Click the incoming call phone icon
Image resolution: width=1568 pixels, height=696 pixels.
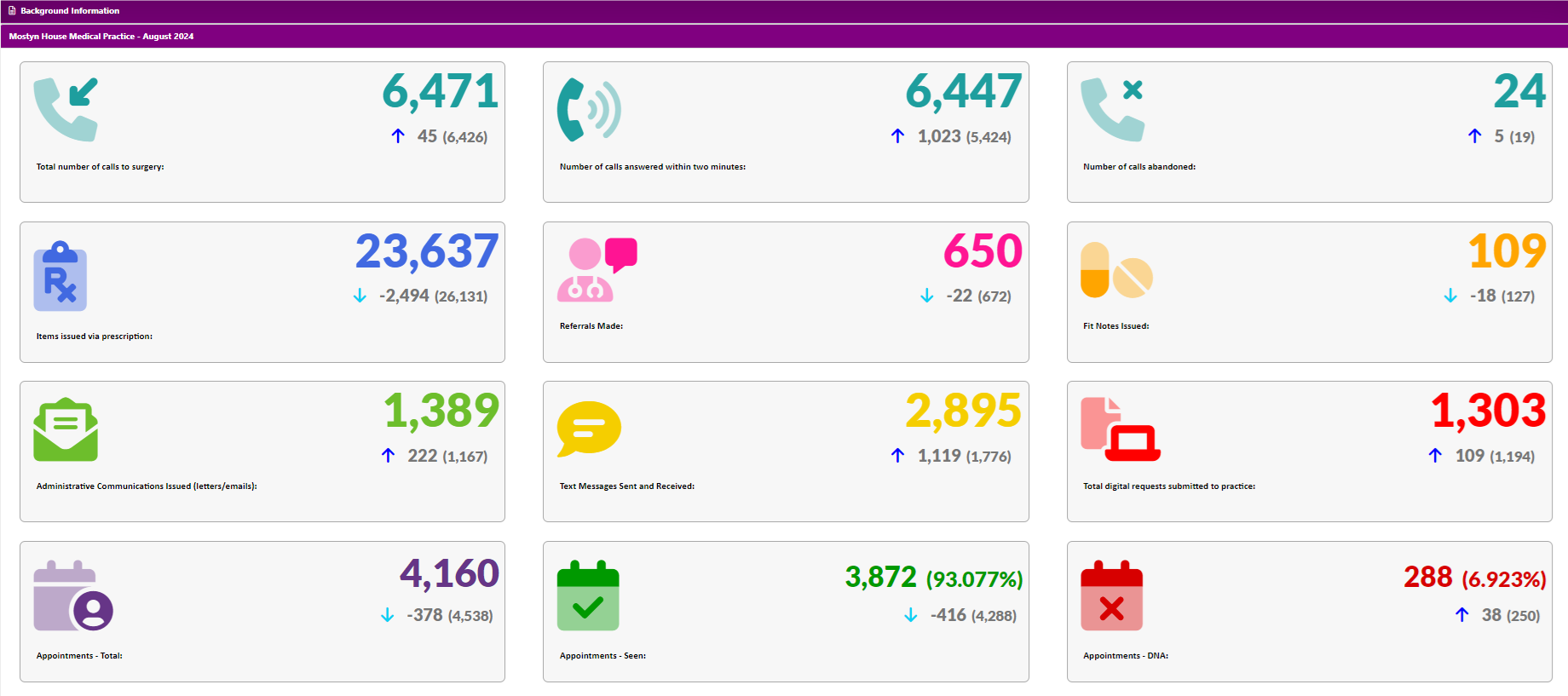(66, 109)
